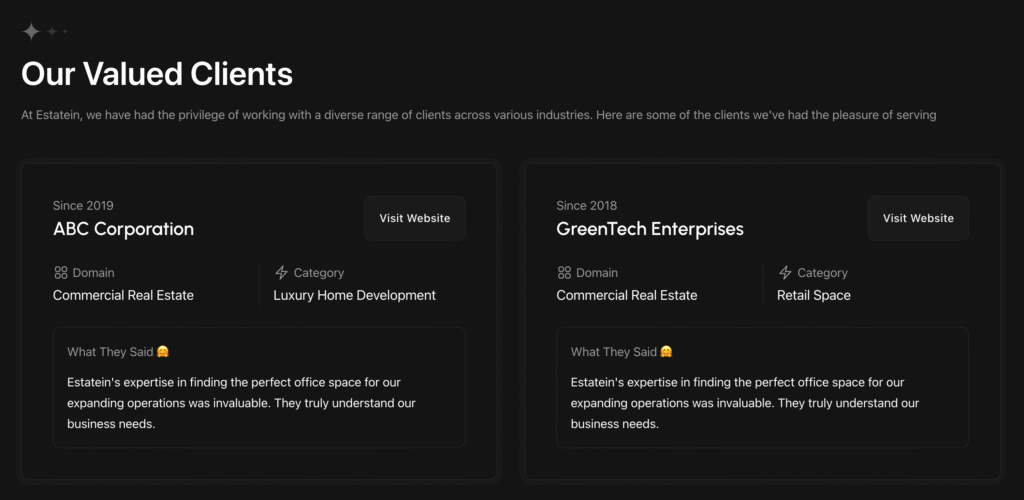Click Commercial Real Estate in GreenTech card
Viewport: 1024px width, 500px height.
coord(627,295)
